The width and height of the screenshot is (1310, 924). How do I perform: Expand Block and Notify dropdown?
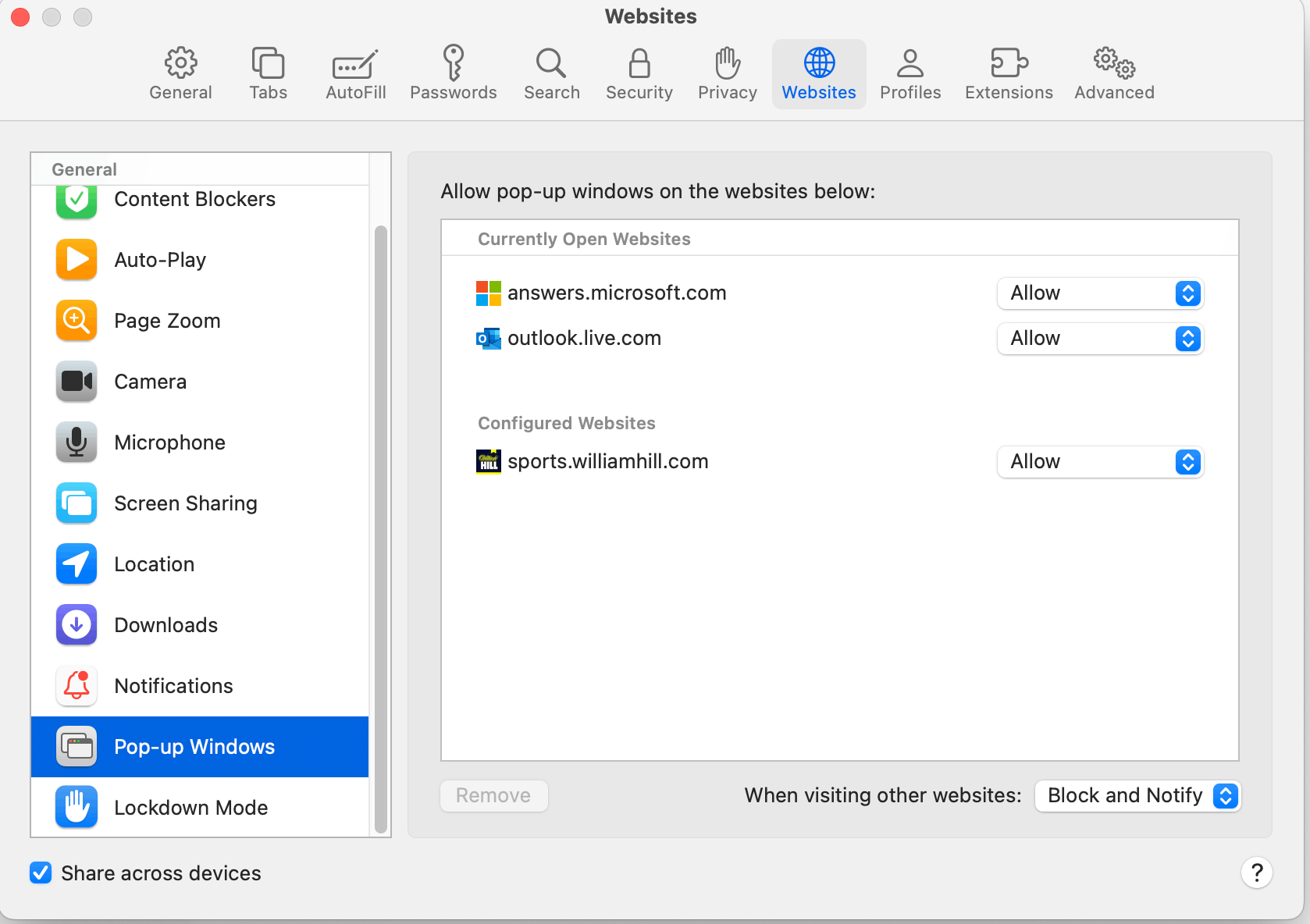[x=1137, y=796]
